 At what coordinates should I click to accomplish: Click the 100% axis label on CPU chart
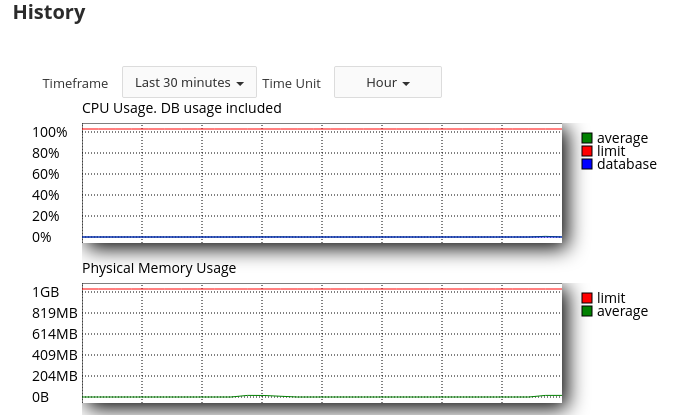tap(50, 132)
